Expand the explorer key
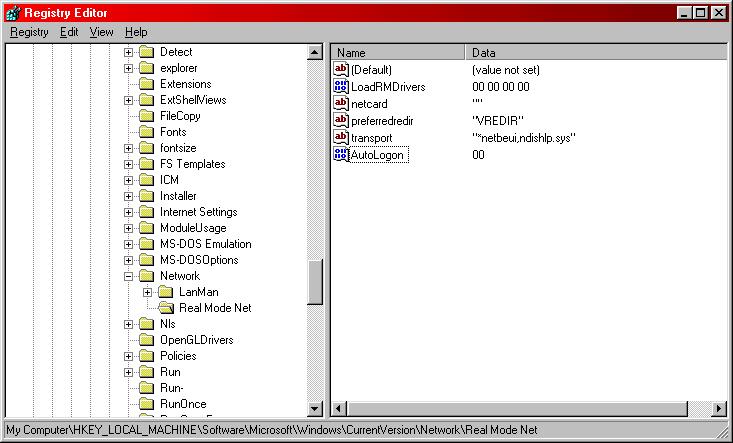 point(128,68)
